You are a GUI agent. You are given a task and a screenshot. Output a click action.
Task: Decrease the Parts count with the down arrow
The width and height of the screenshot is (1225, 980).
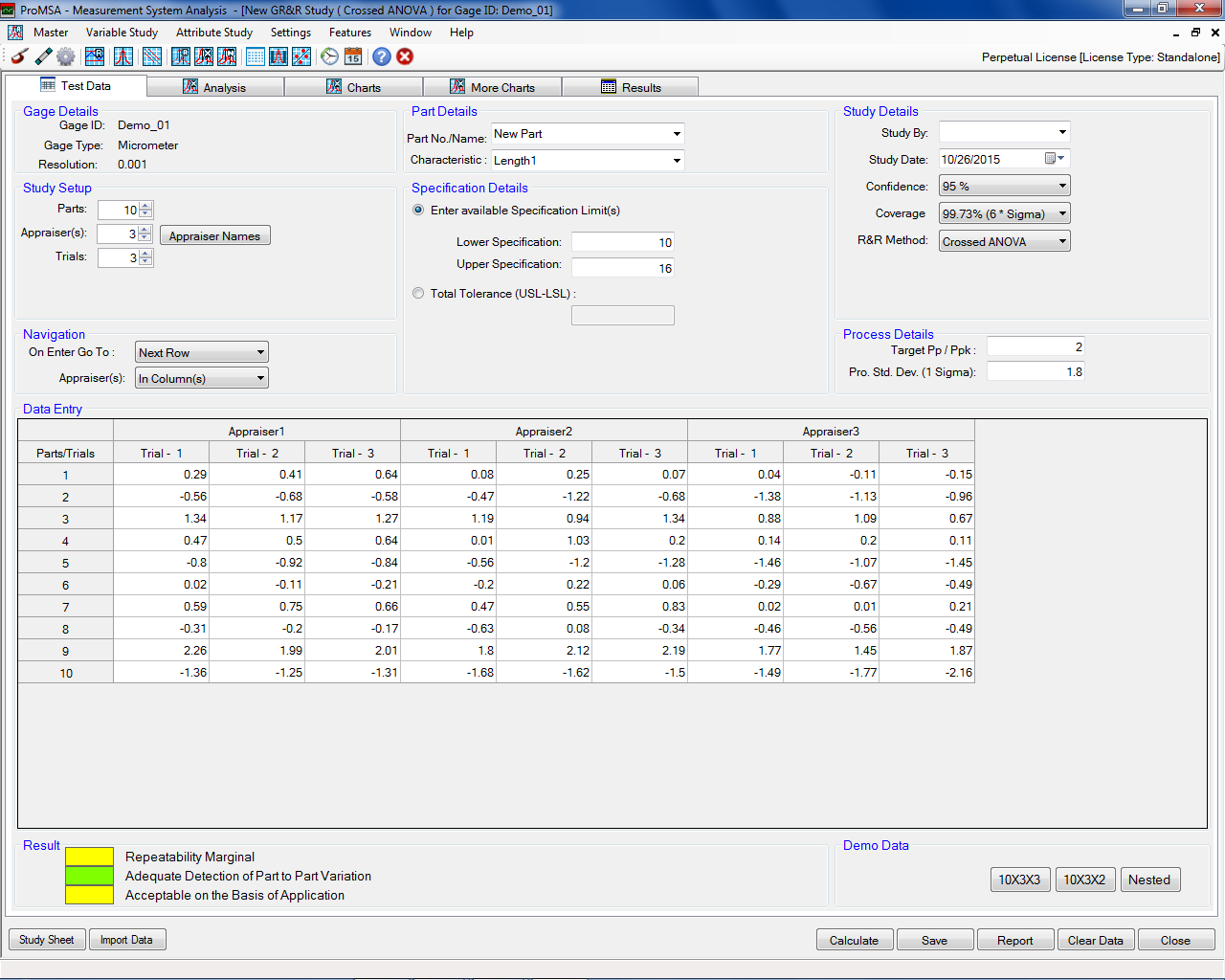point(145,213)
